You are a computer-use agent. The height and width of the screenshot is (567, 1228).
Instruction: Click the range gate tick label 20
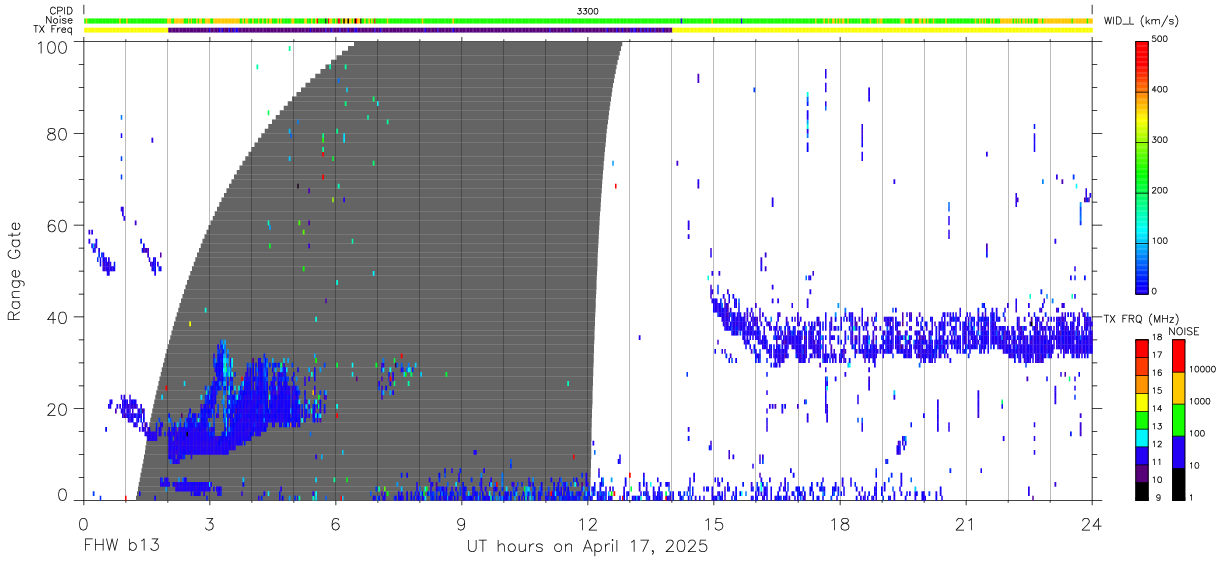tap(57, 409)
